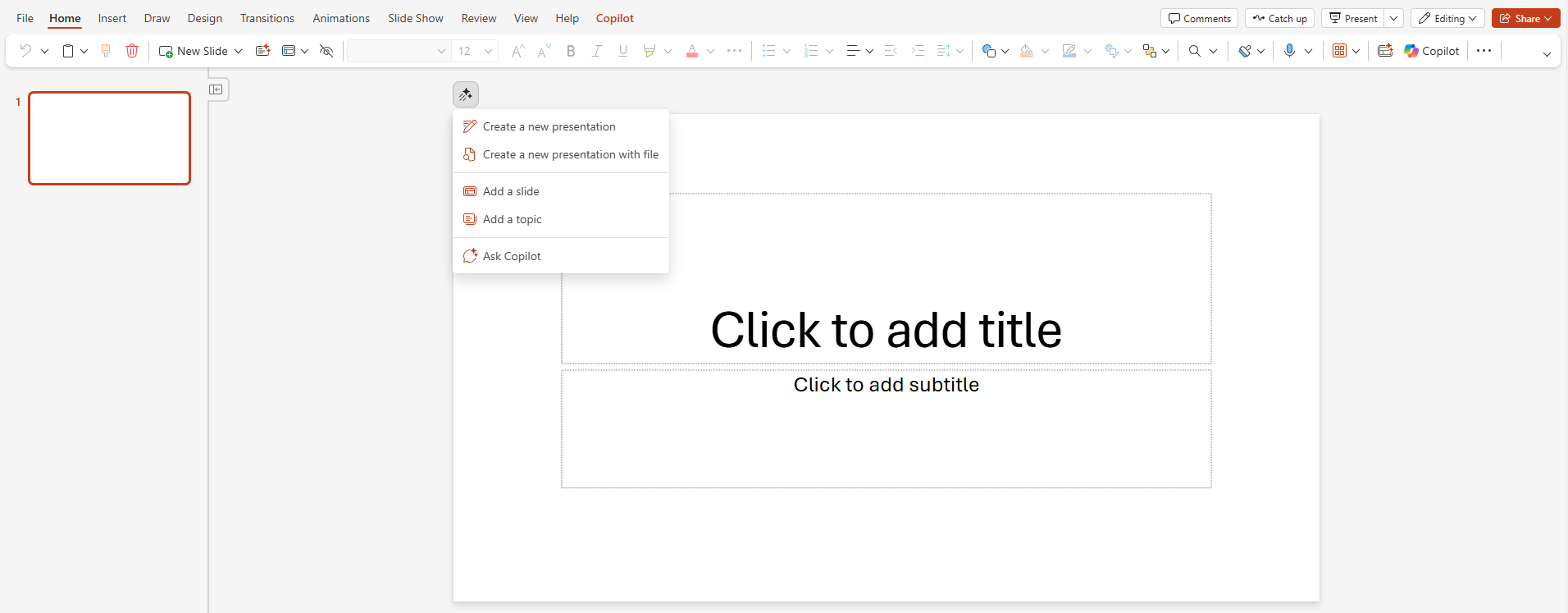Apply the text highlight color
1568x613 pixels.
point(650,51)
